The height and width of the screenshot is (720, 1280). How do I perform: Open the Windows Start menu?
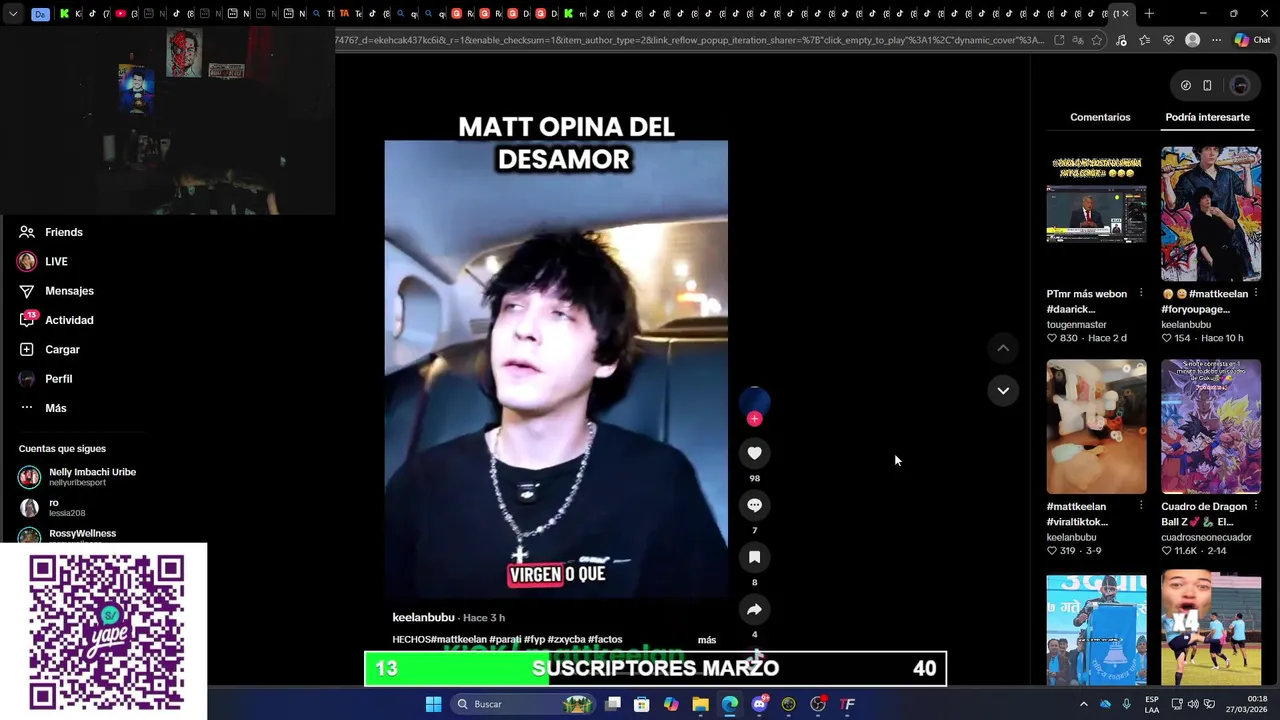[433, 704]
